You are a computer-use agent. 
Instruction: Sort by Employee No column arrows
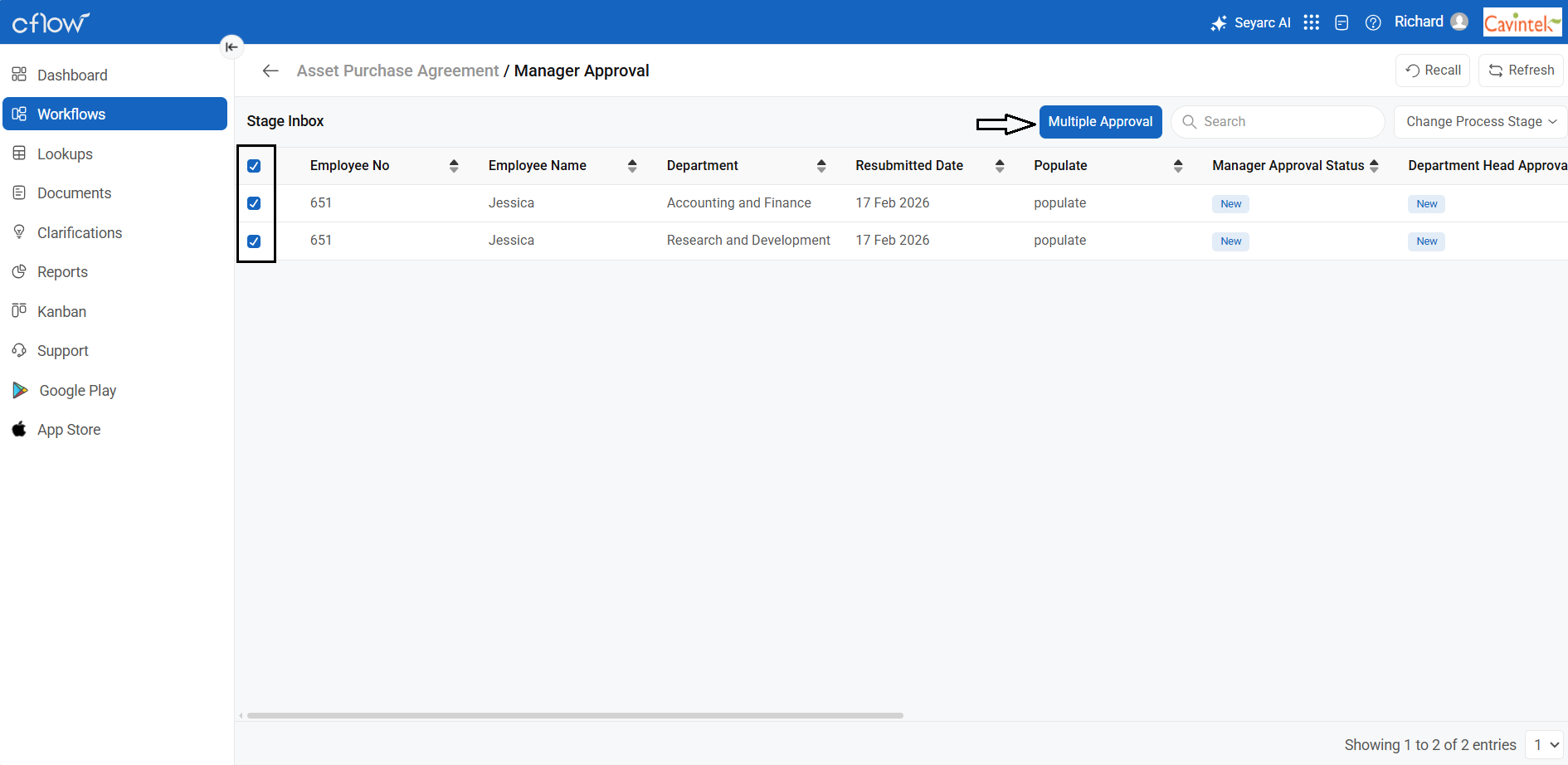[x=454, y=166]
